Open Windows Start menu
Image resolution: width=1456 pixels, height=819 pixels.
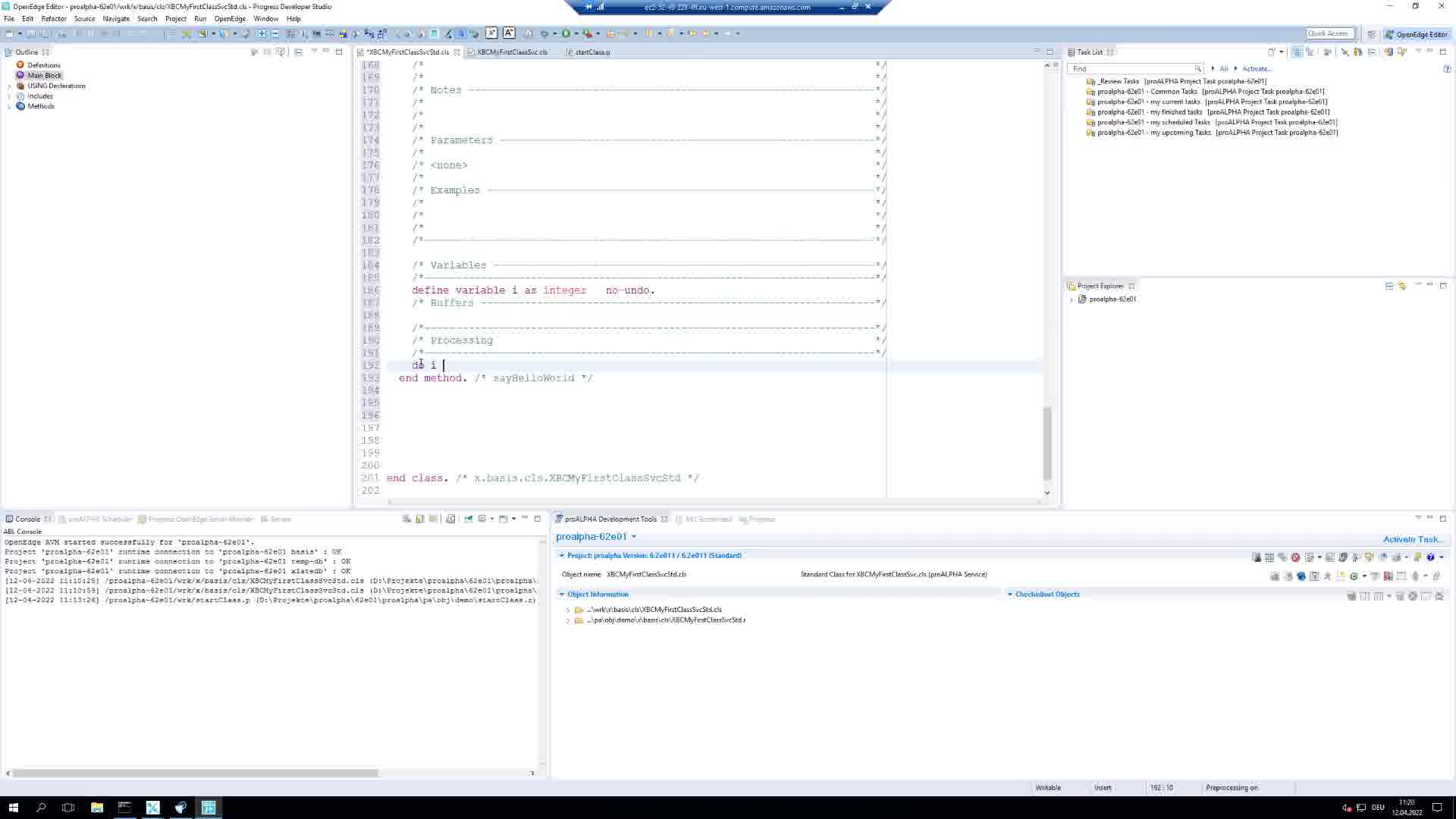(13, 808)
